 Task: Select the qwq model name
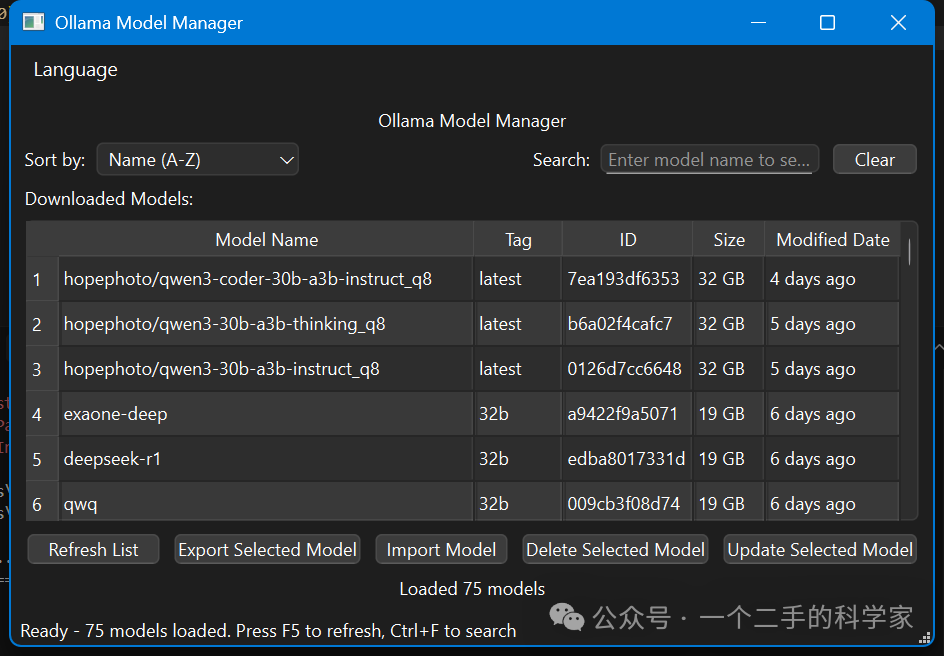[x=80, y=504]
